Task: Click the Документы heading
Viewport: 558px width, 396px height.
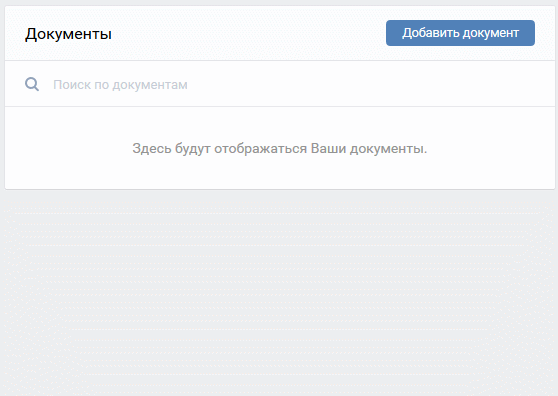Action: click(68, 34)
